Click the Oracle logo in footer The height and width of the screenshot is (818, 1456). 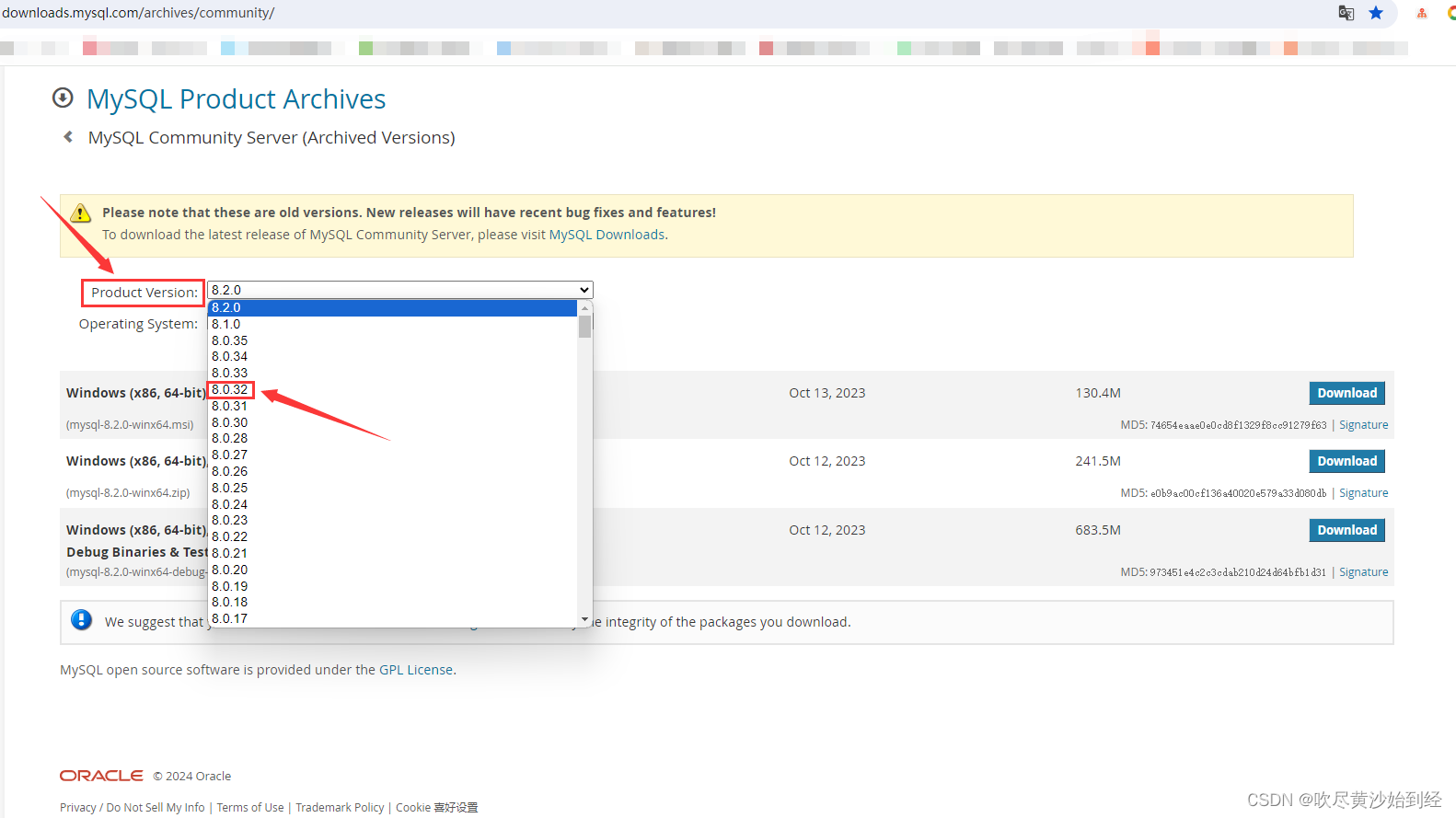click(x=101, y=776)
